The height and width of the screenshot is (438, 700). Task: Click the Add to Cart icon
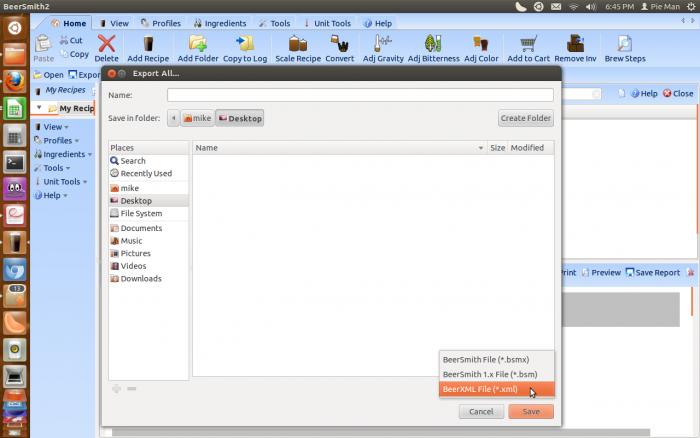[528, 48]
